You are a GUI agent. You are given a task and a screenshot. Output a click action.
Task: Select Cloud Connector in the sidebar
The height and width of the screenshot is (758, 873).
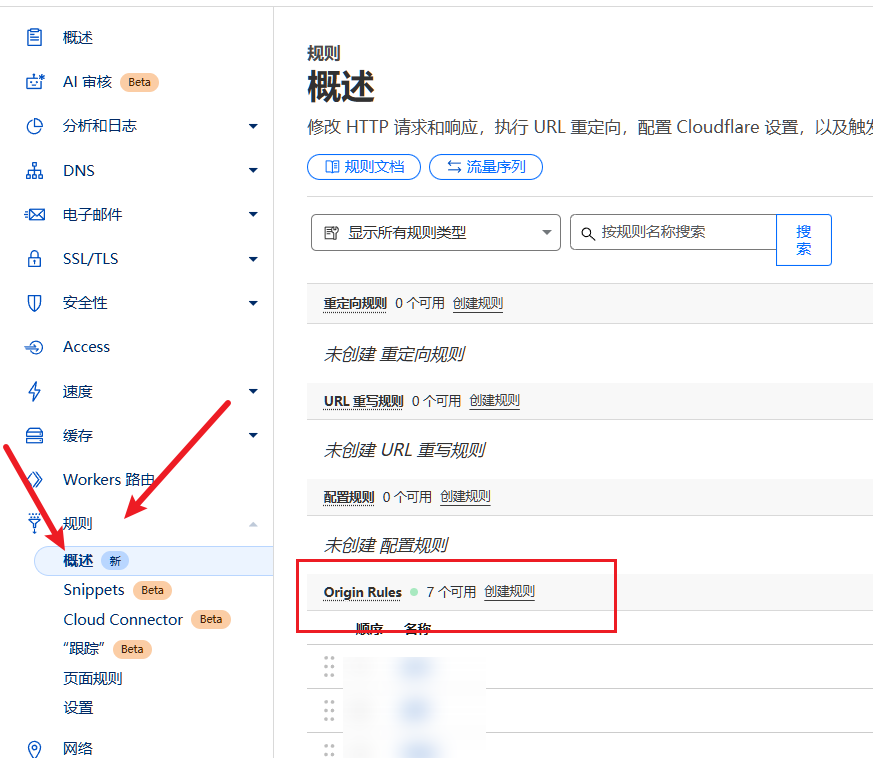[123, 619]
